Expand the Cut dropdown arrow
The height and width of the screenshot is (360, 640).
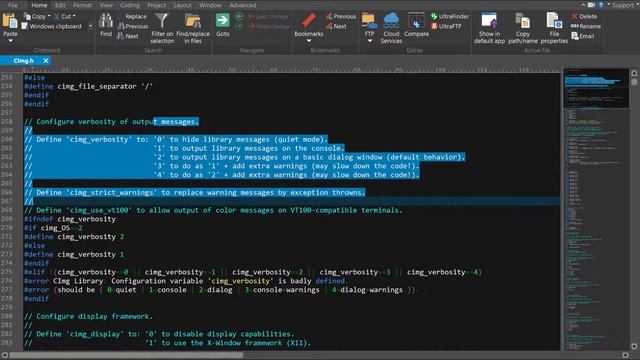(x=74, y=16)
